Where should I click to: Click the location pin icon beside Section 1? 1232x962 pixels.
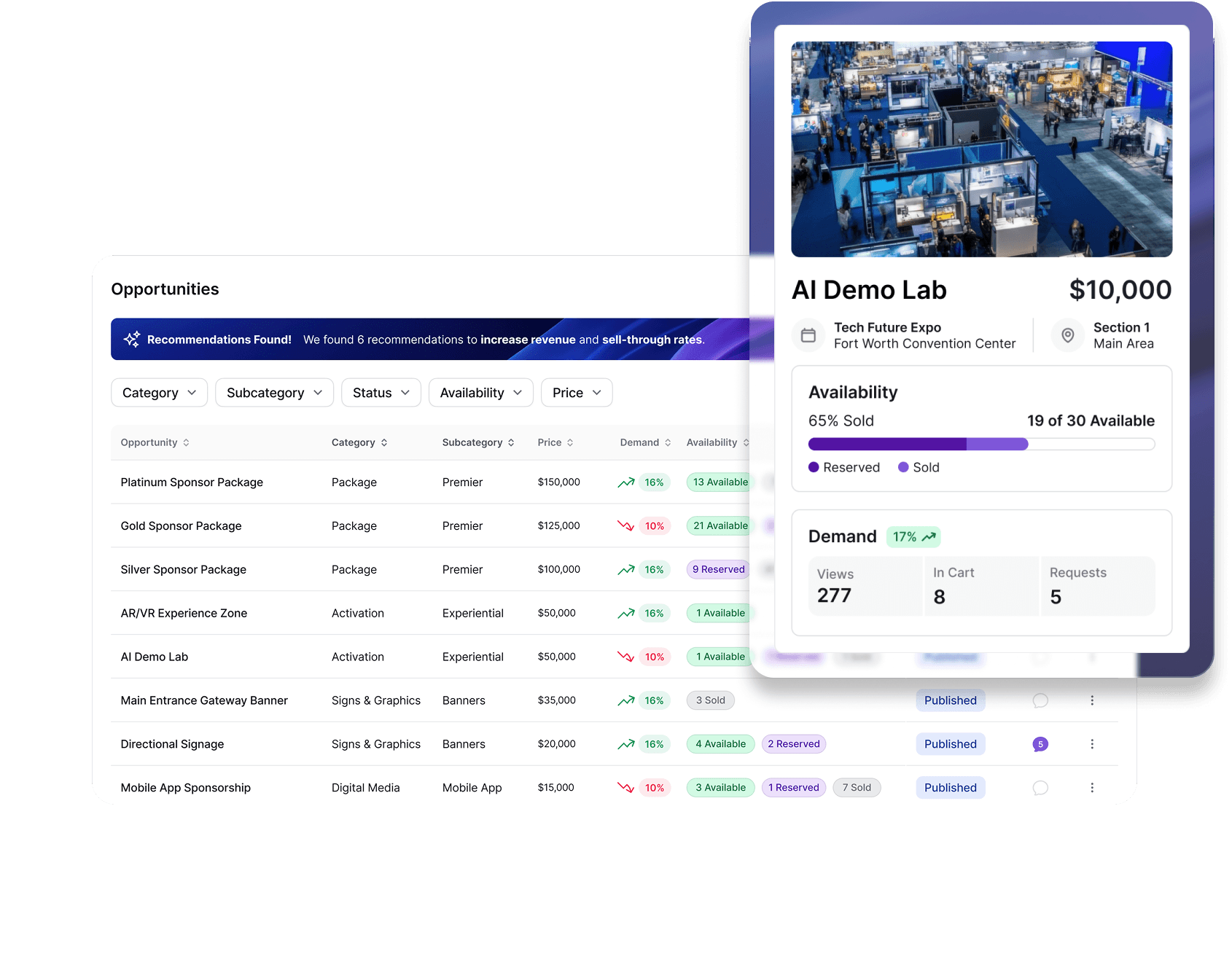click(1067, 335)
